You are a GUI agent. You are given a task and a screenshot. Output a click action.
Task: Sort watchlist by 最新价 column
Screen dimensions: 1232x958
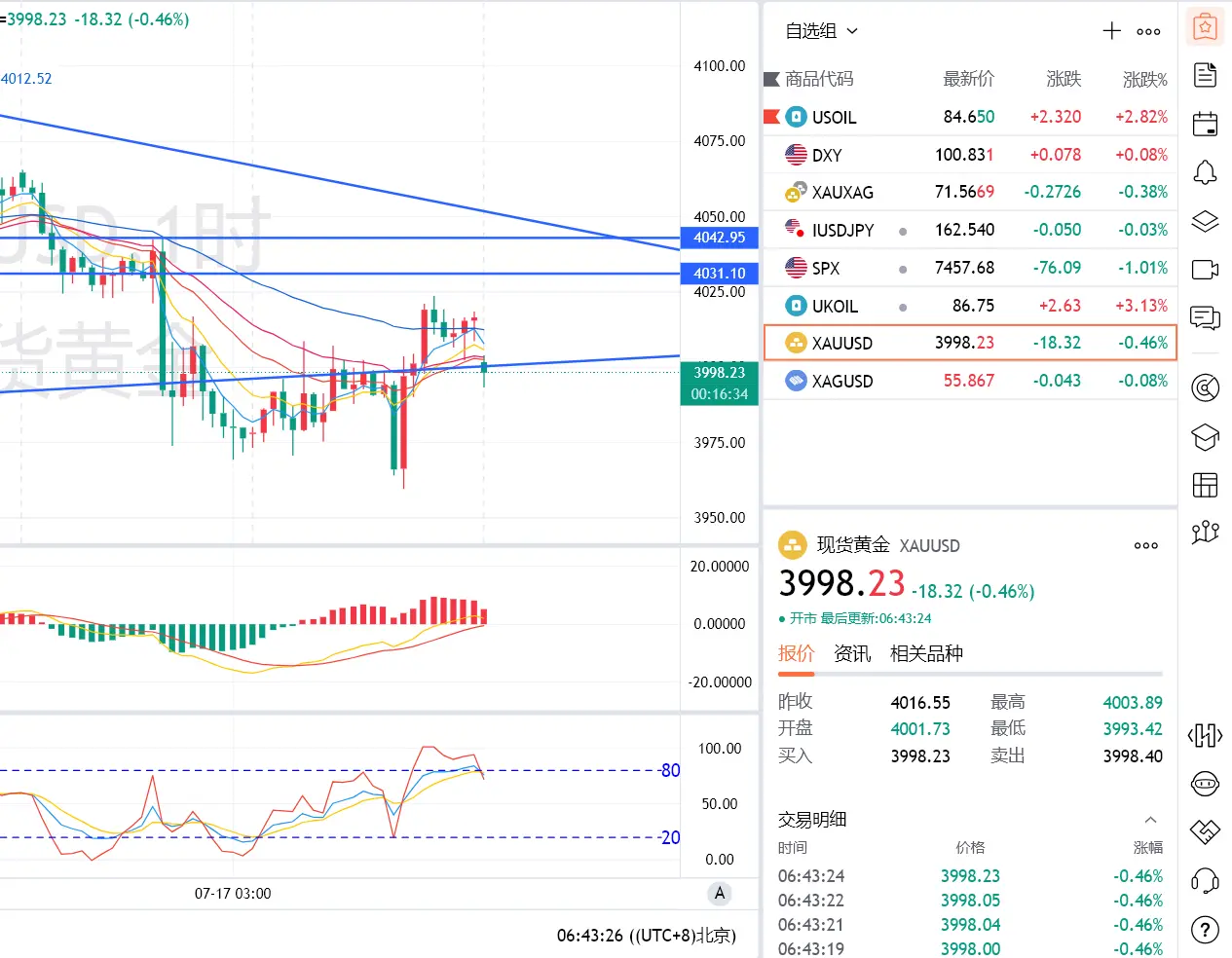(969, 79)
